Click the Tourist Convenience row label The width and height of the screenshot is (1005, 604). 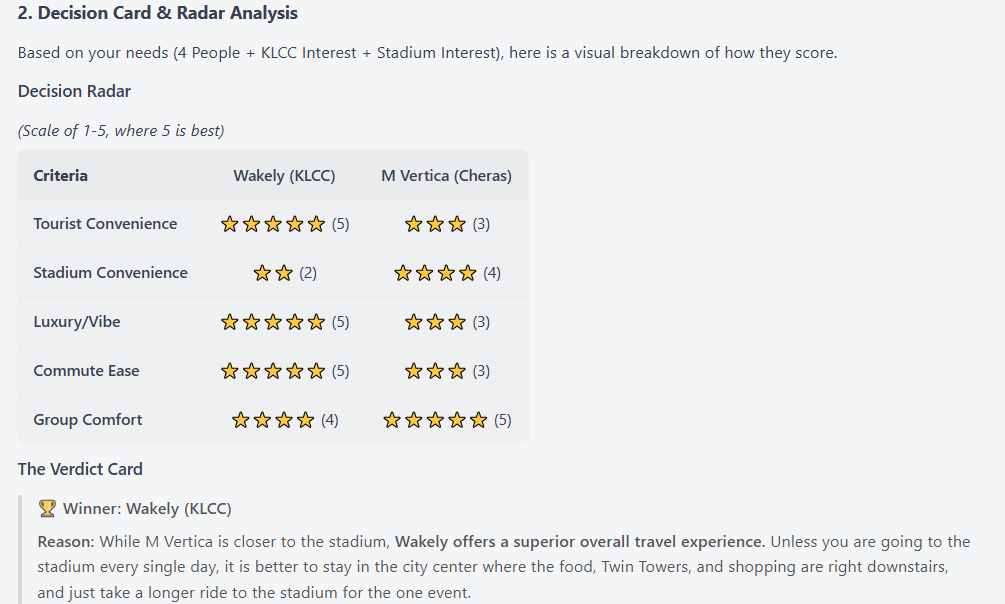[x=105, y=224]
